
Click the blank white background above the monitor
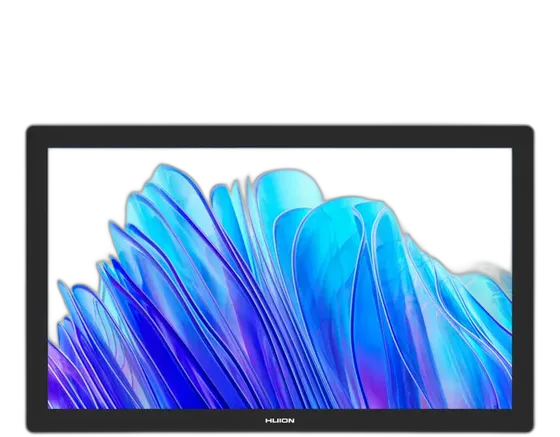[280, 61]
